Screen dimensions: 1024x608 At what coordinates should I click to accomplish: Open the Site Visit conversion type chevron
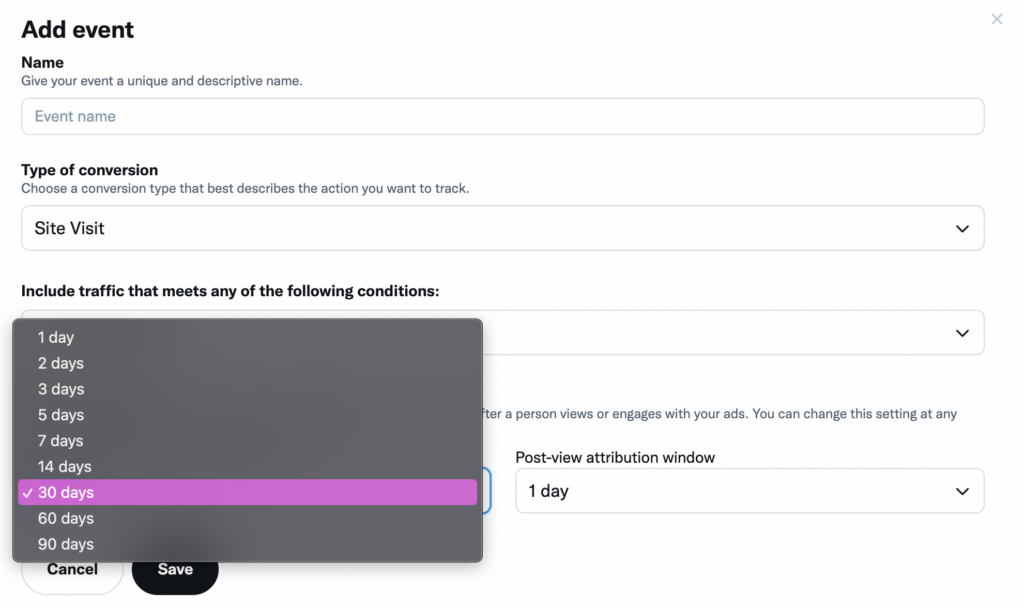(x=962, y=228)
